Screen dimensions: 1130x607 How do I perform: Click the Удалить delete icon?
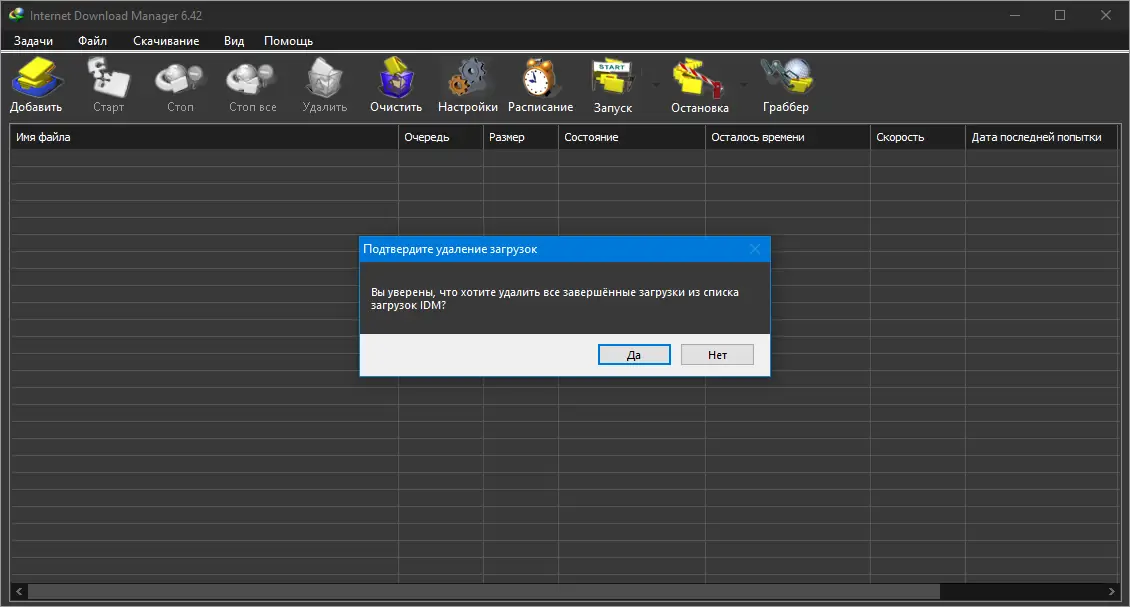click(324, 78)
